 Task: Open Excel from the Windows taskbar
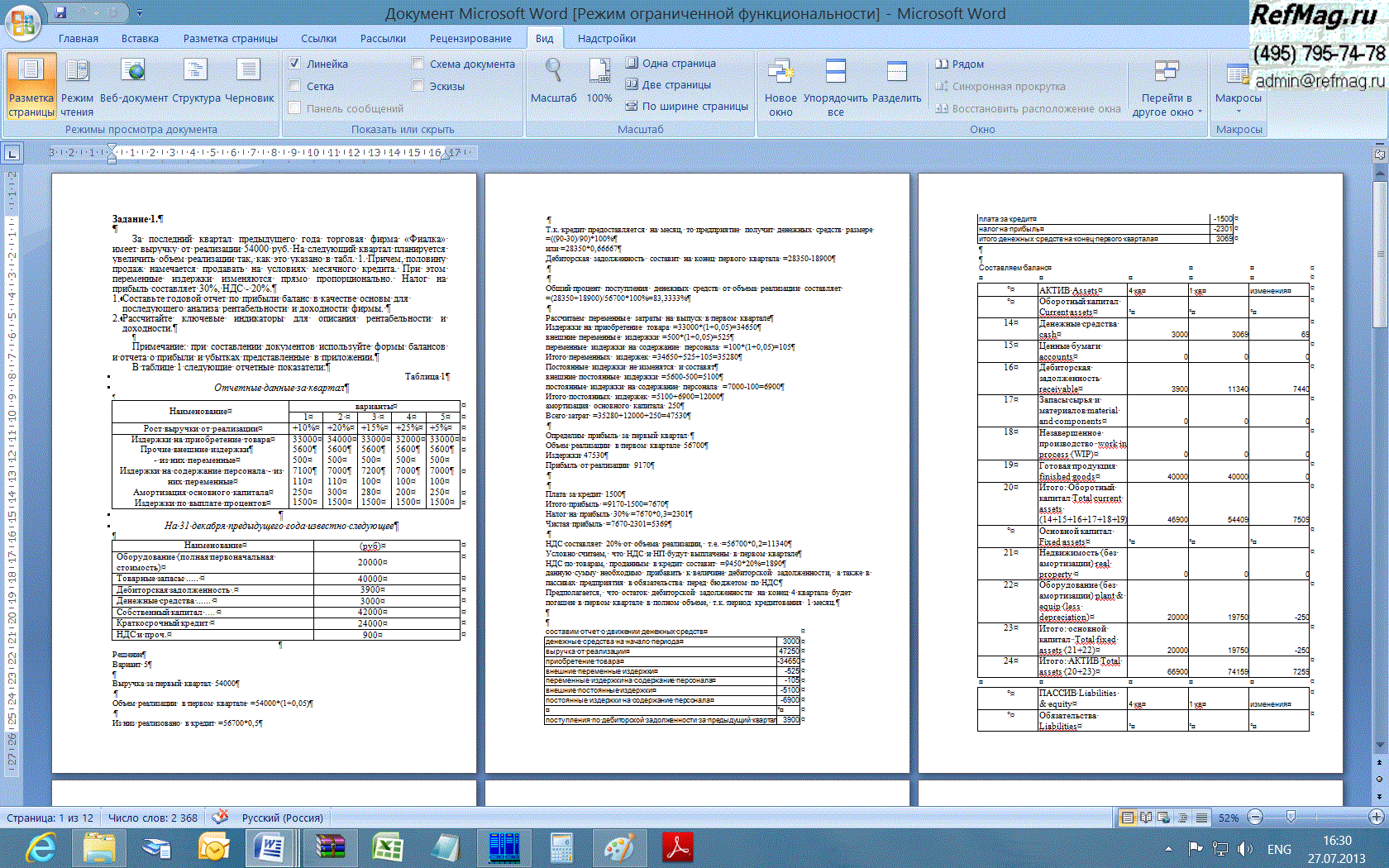(x=387, y=848)
